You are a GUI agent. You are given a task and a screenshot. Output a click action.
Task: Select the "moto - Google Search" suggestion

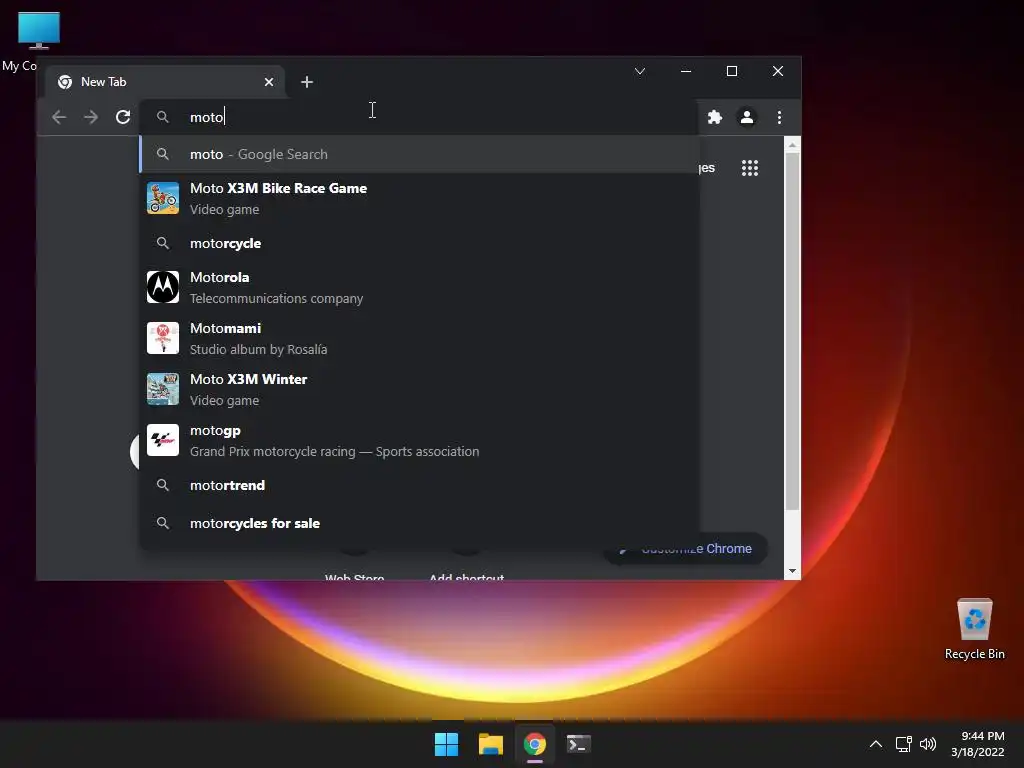click(419, 154)
